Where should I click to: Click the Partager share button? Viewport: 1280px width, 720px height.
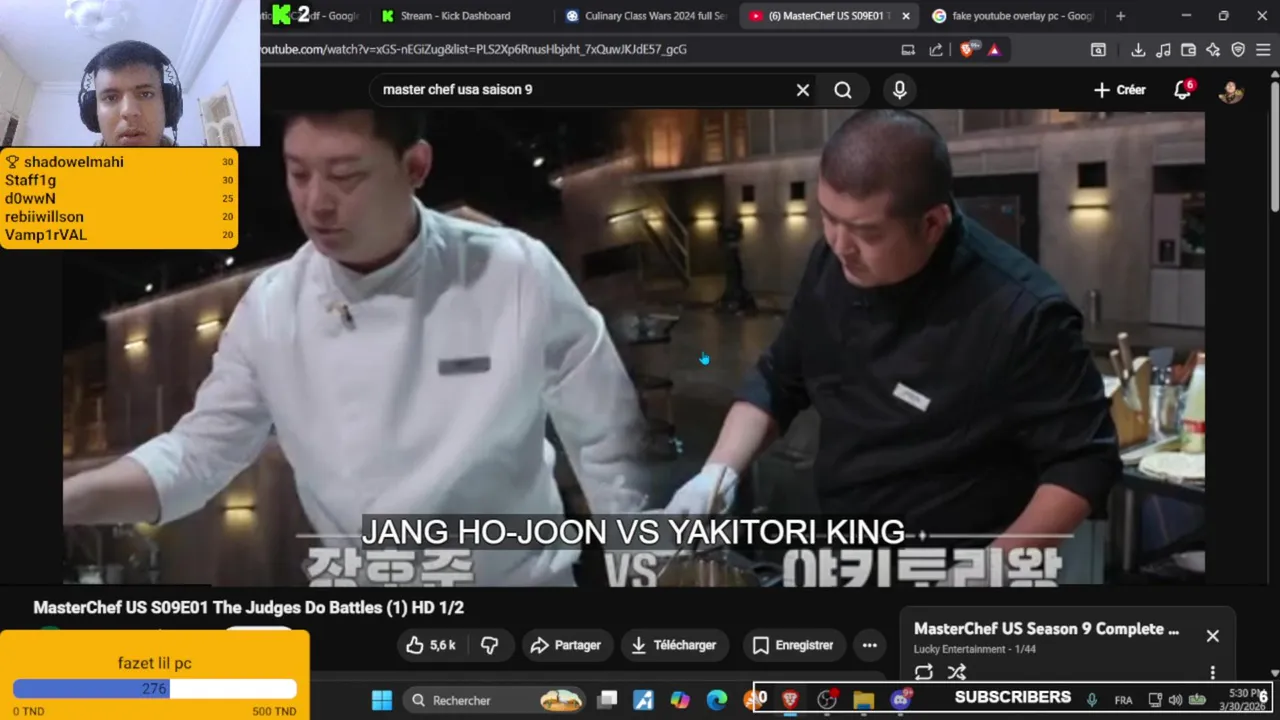click(x=565, y=645)
